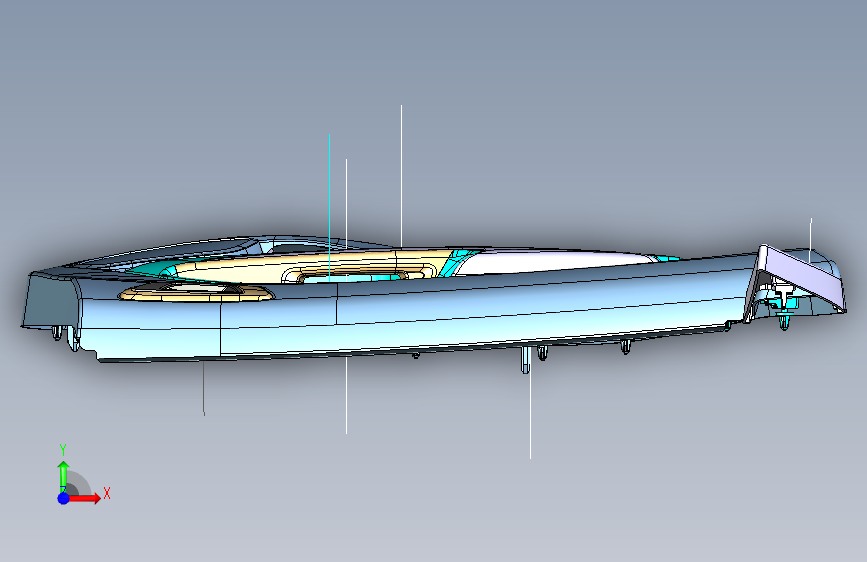867x562 pixels.
Task: Click the blue Z axis dot on the triad
Action: (x=64, y=498)
